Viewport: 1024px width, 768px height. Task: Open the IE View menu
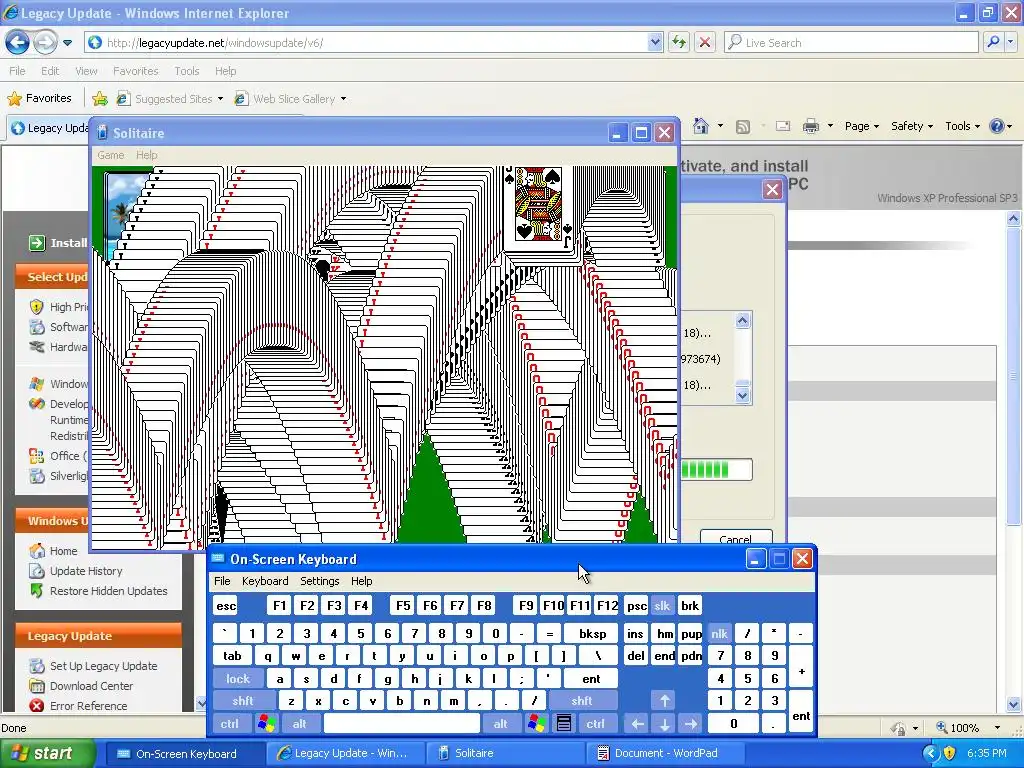tap(86, 71)
